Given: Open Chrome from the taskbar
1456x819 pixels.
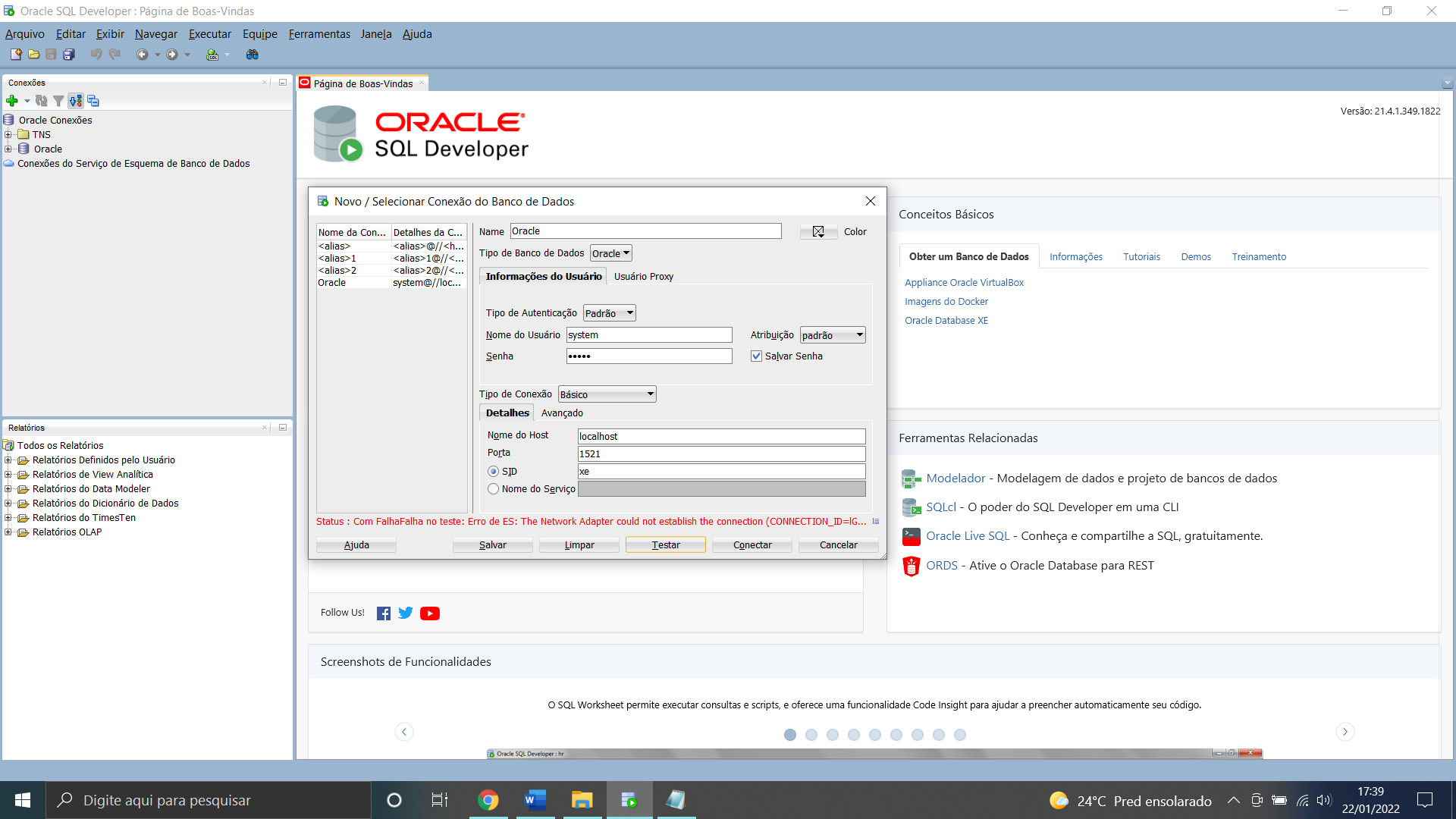Looking at the screenshot, I should [488, 800].
